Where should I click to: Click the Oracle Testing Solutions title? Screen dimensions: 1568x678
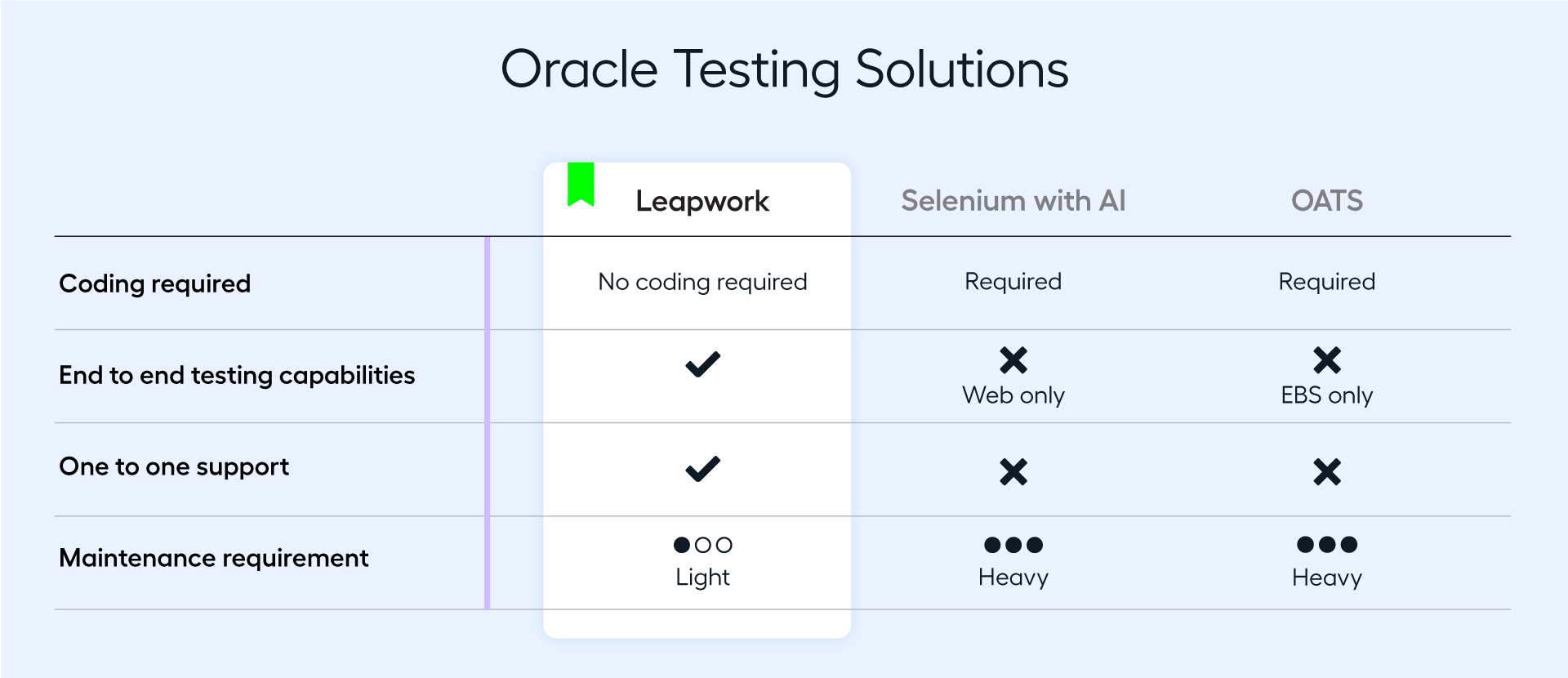point(784,69)
